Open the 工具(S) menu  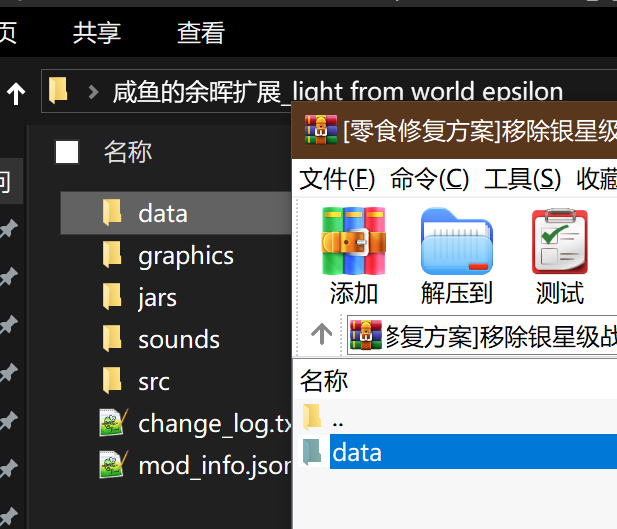(x=522, y=179)
